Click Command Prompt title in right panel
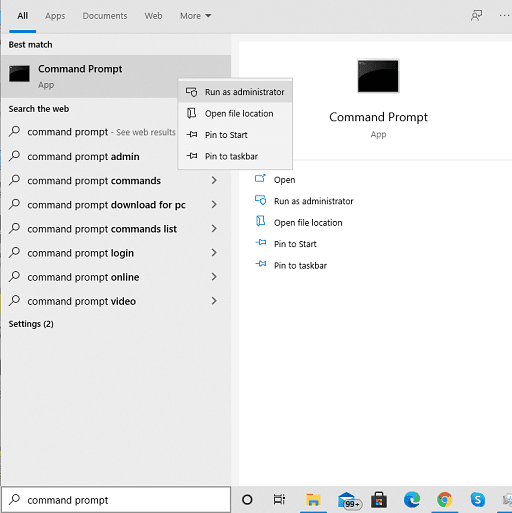The width and height of the screenshot is (512, 513). point(378,117)
